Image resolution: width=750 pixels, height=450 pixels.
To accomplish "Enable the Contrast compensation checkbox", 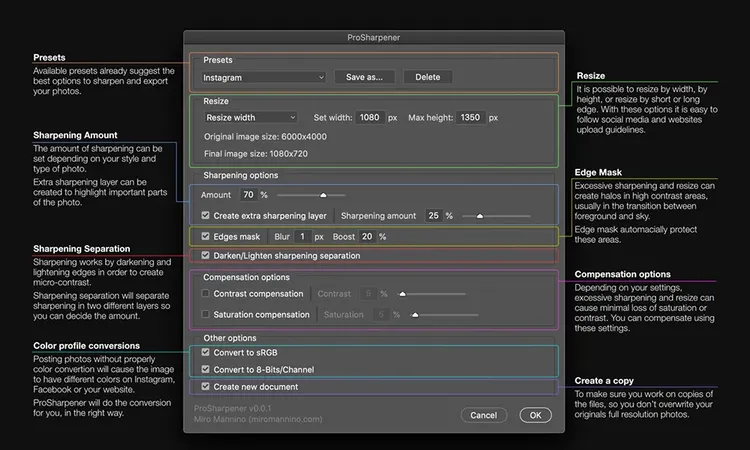I will pyautogui.click(x=206, y=294).
